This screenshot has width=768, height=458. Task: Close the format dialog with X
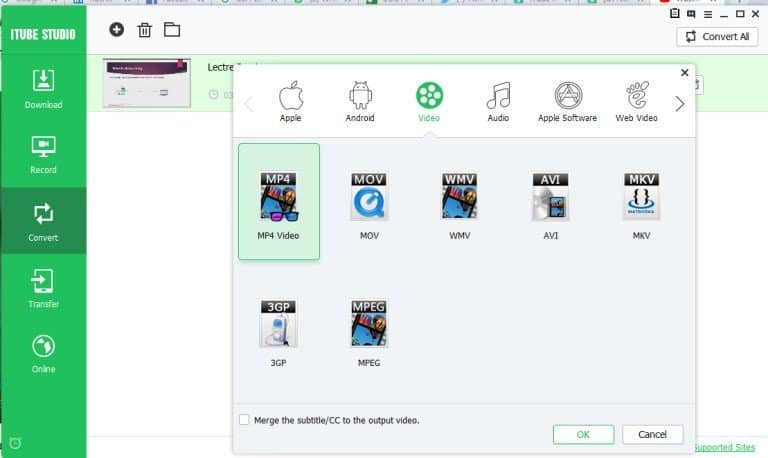pos(685,72)
